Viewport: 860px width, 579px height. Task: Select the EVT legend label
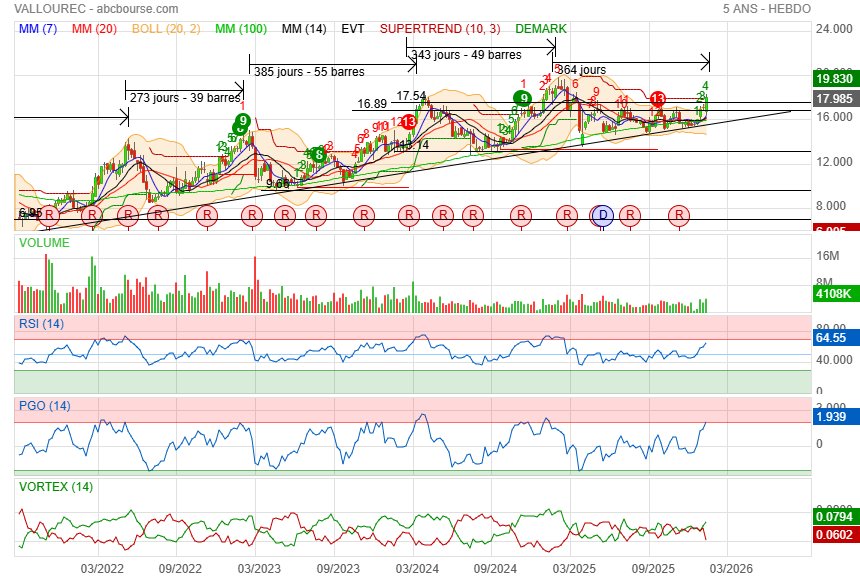click(353, 29)
